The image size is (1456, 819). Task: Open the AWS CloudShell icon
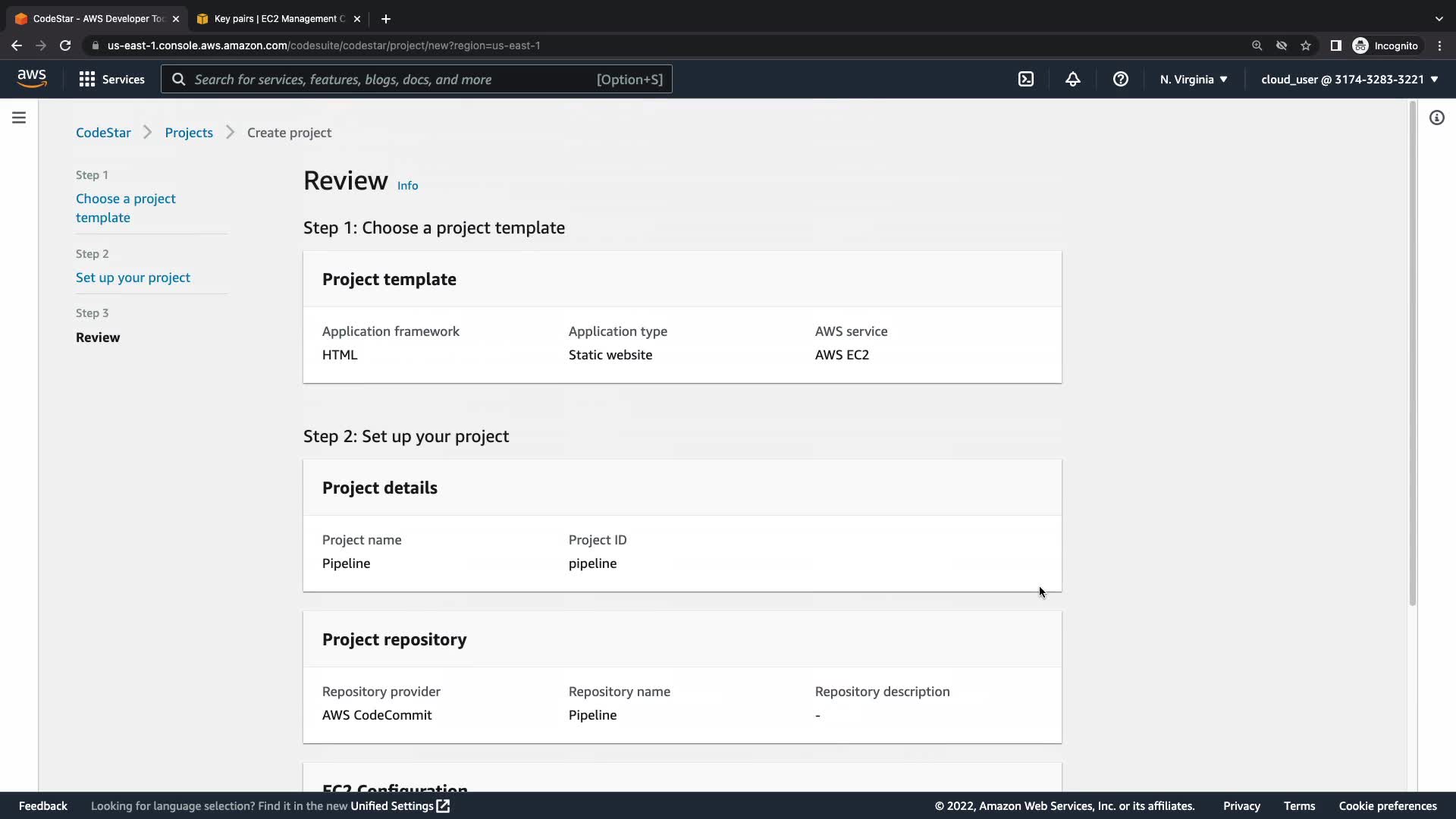pyautogui.click(x=1025, y=79)
